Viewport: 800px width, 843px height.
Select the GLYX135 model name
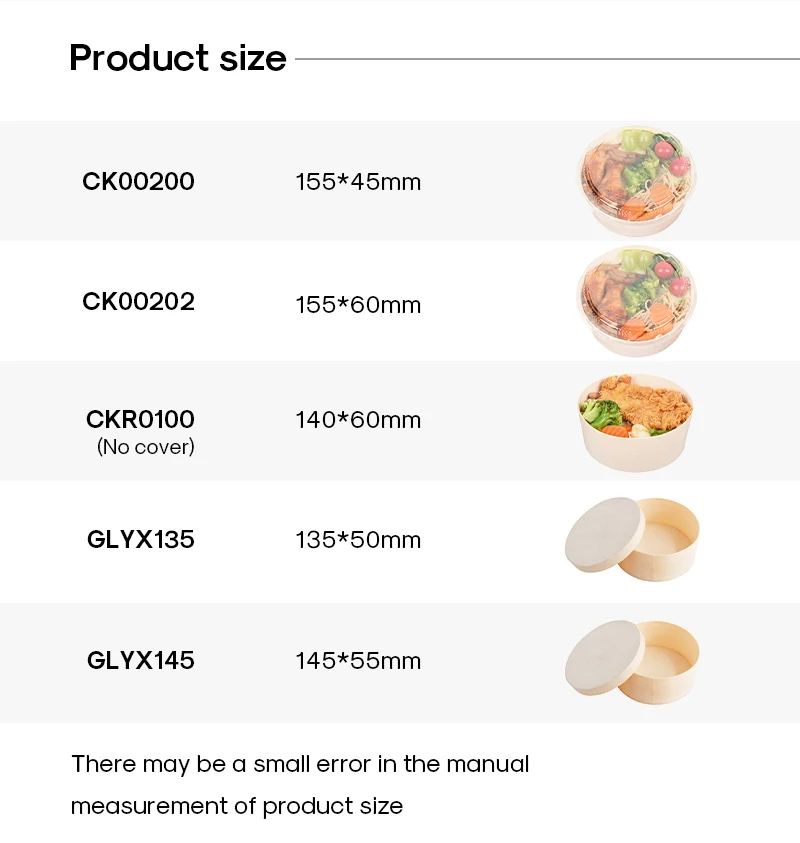click(140, 540)
